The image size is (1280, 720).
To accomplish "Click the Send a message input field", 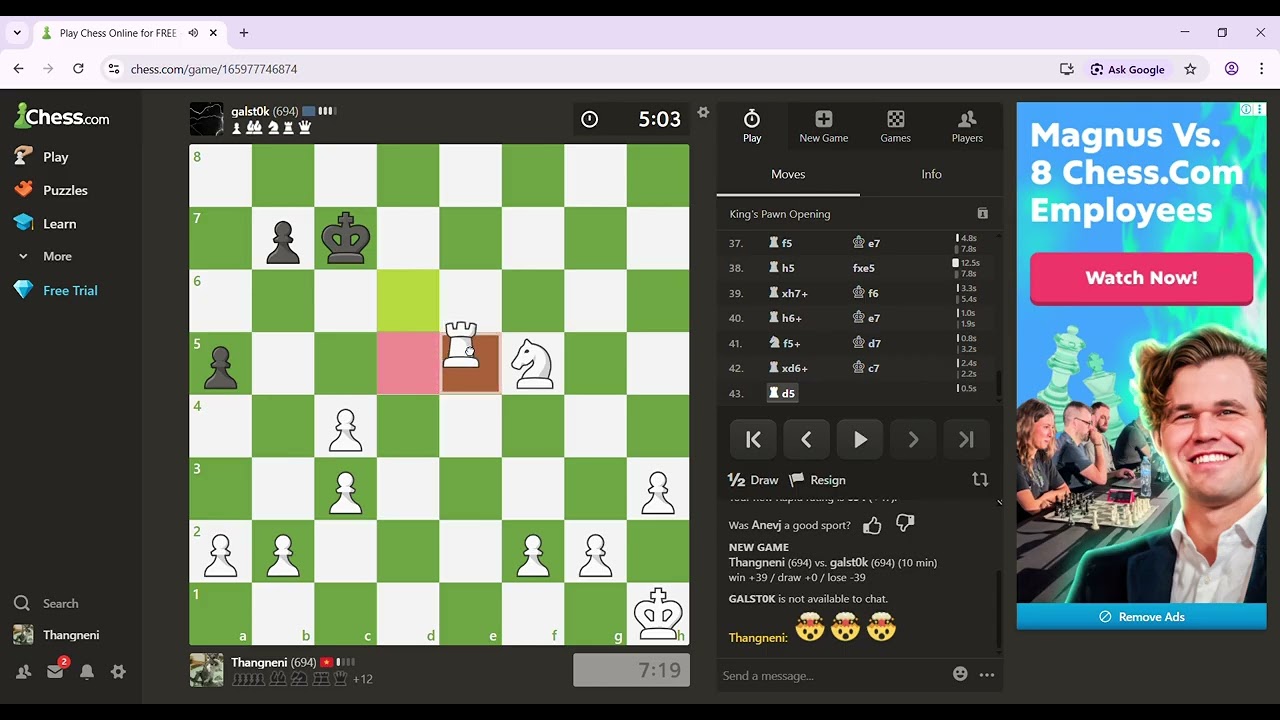I will pyautogui.click(x=830, y=676).
